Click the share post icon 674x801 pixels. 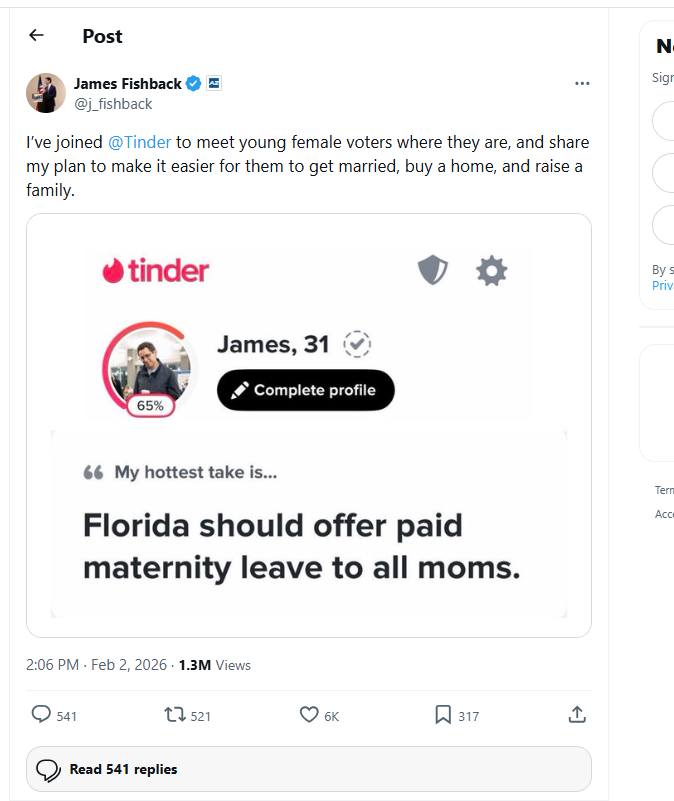click(576, 715)
